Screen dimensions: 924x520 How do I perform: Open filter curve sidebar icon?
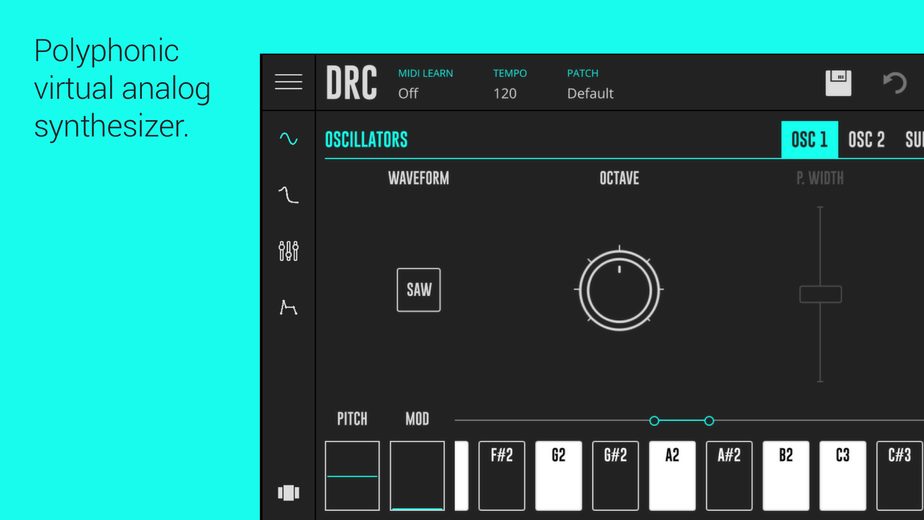pyautogui.click(x=288, y=195)
